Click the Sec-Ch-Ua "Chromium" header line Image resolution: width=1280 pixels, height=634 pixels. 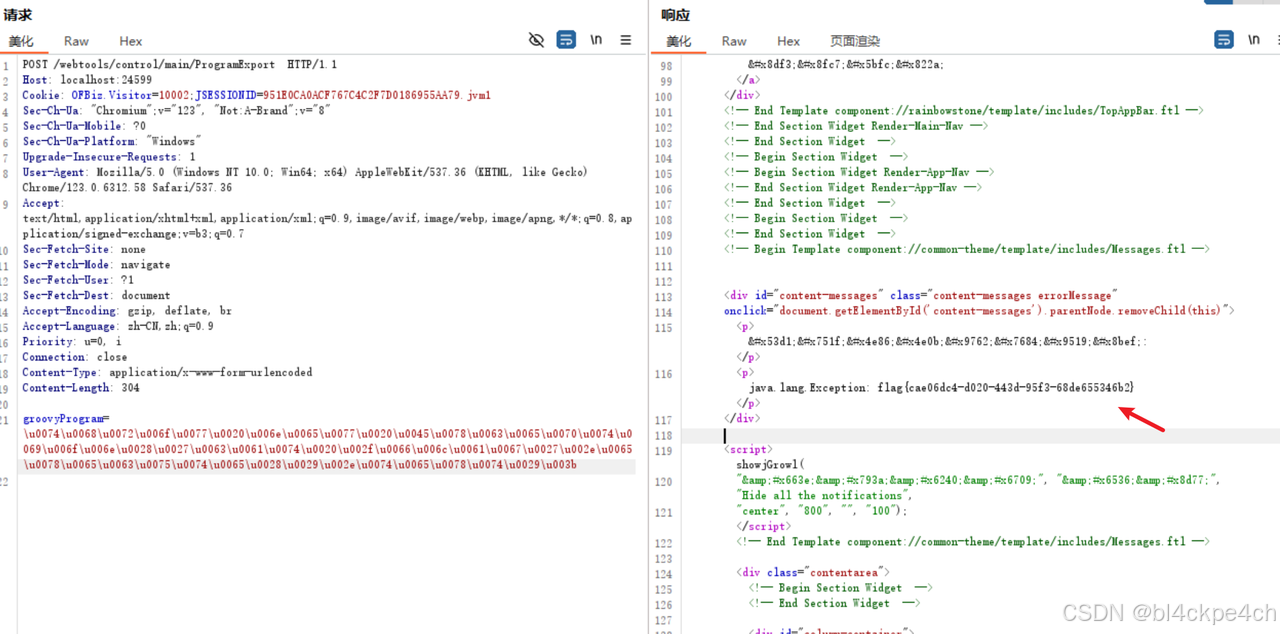click(178, 110)
